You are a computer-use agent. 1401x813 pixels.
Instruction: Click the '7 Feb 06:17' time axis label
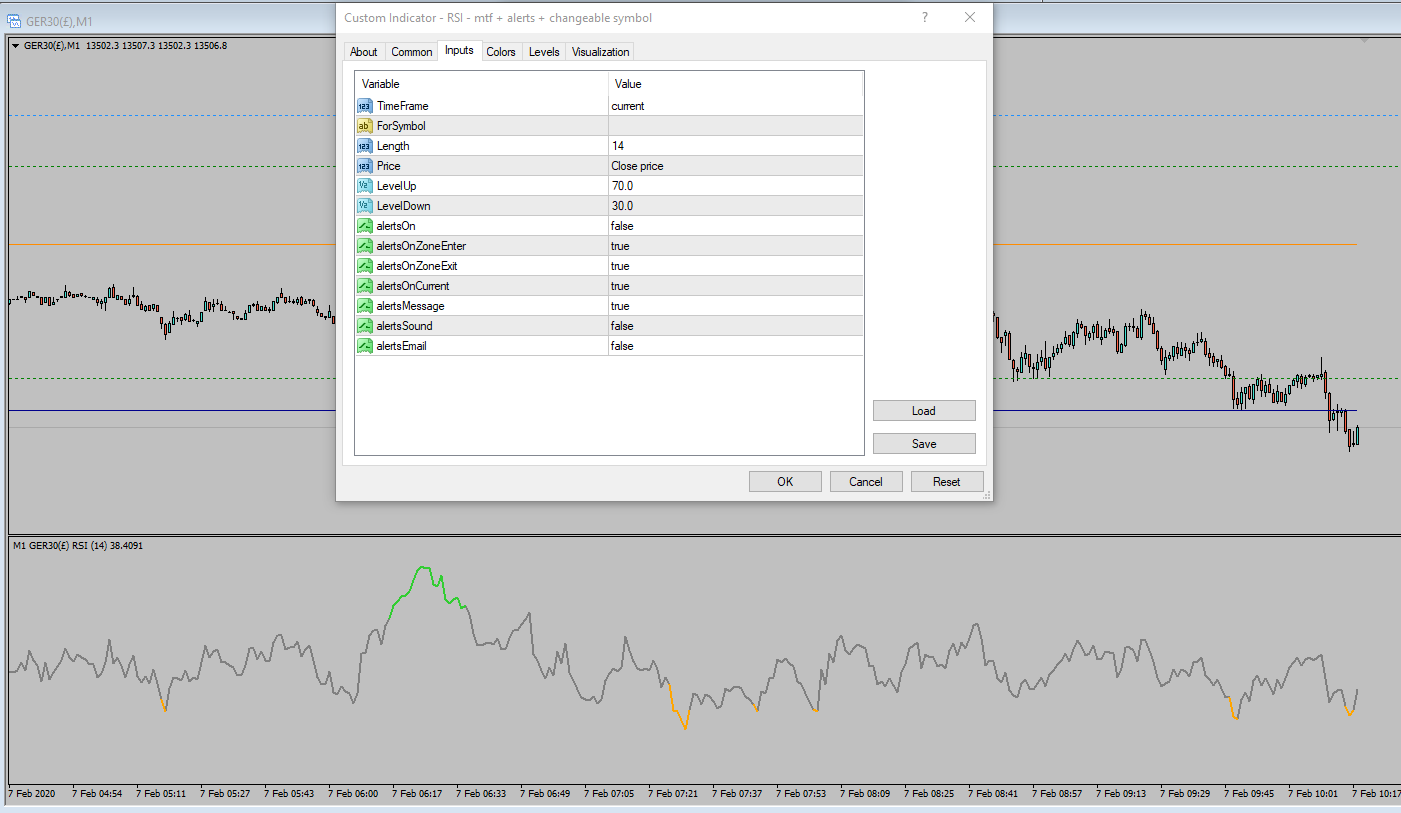coord(417,794)
